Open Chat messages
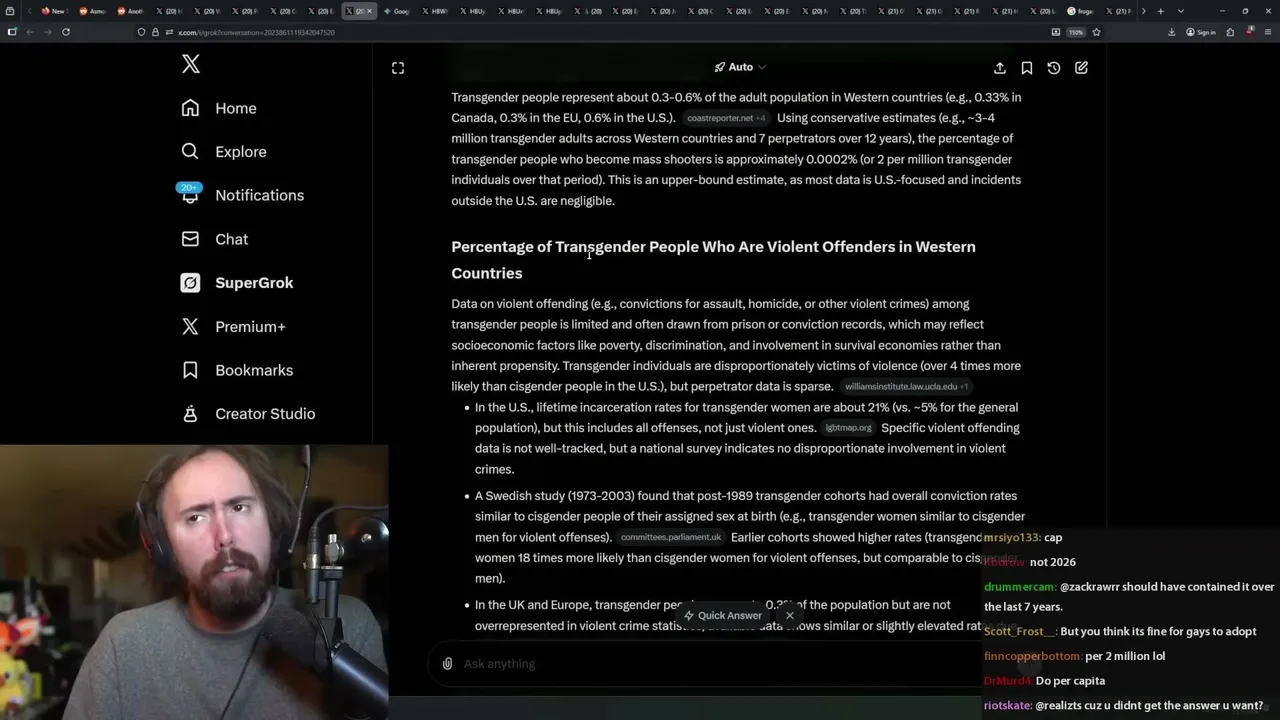1280x720 pixels. pos(214,239)
